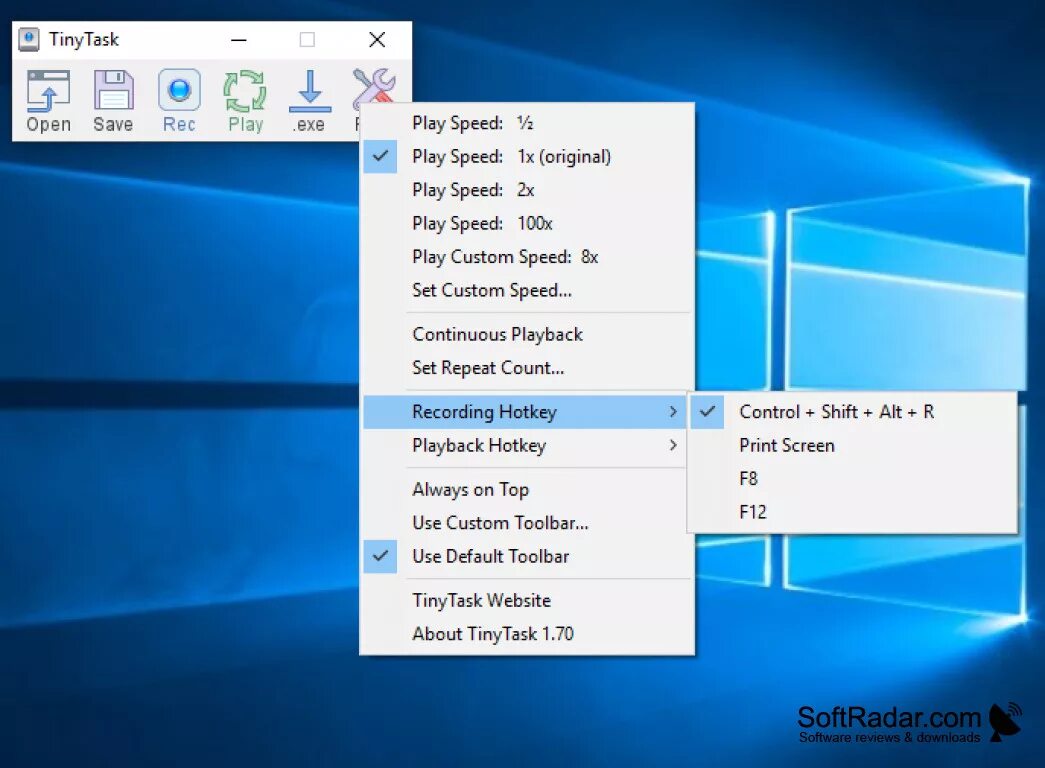Select Play Custom Speed 8x
1045x768 pixels.
[526, 256]
